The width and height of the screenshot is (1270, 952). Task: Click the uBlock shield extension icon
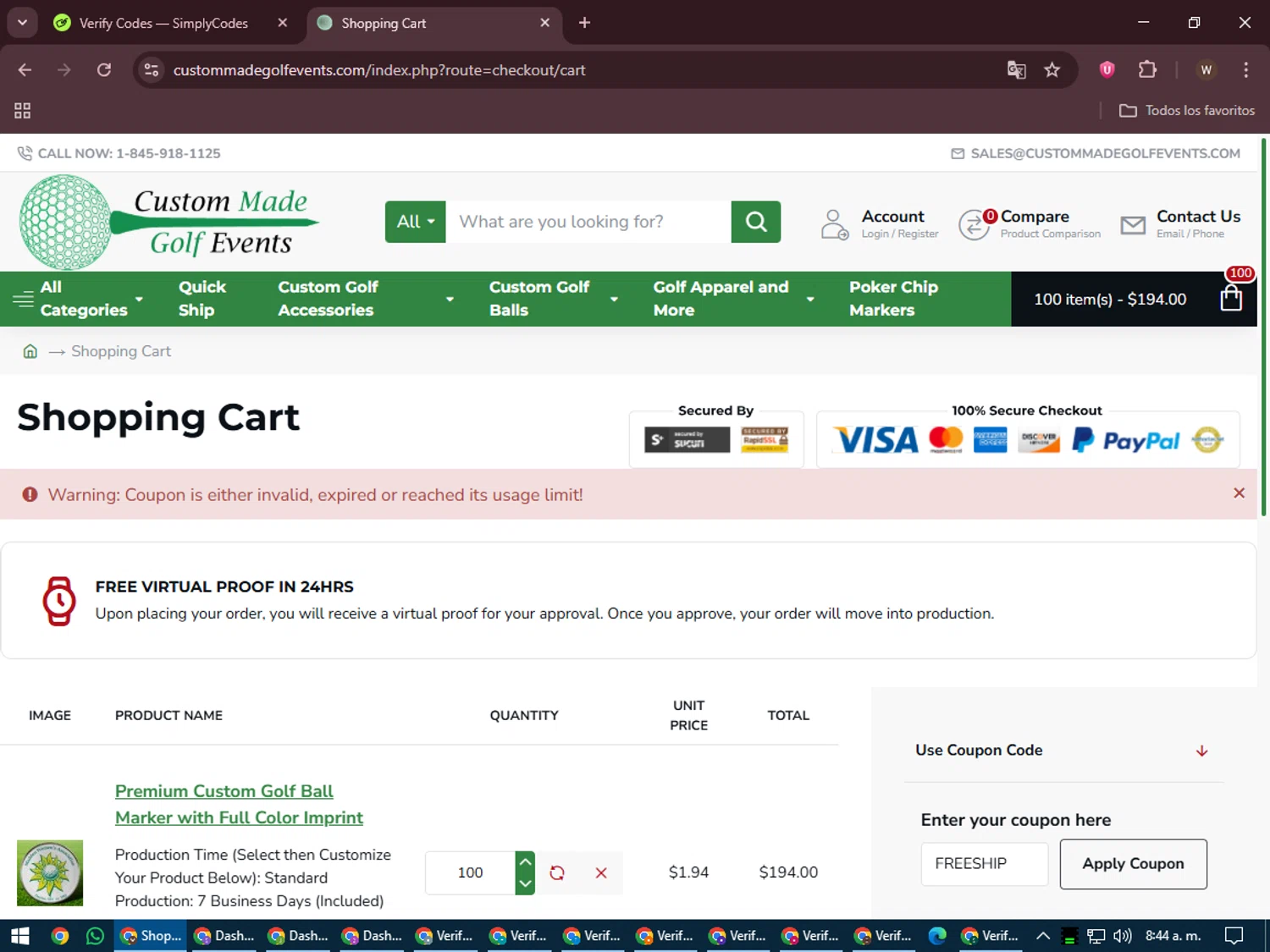pyautogui.click(x=1107, y=69)
